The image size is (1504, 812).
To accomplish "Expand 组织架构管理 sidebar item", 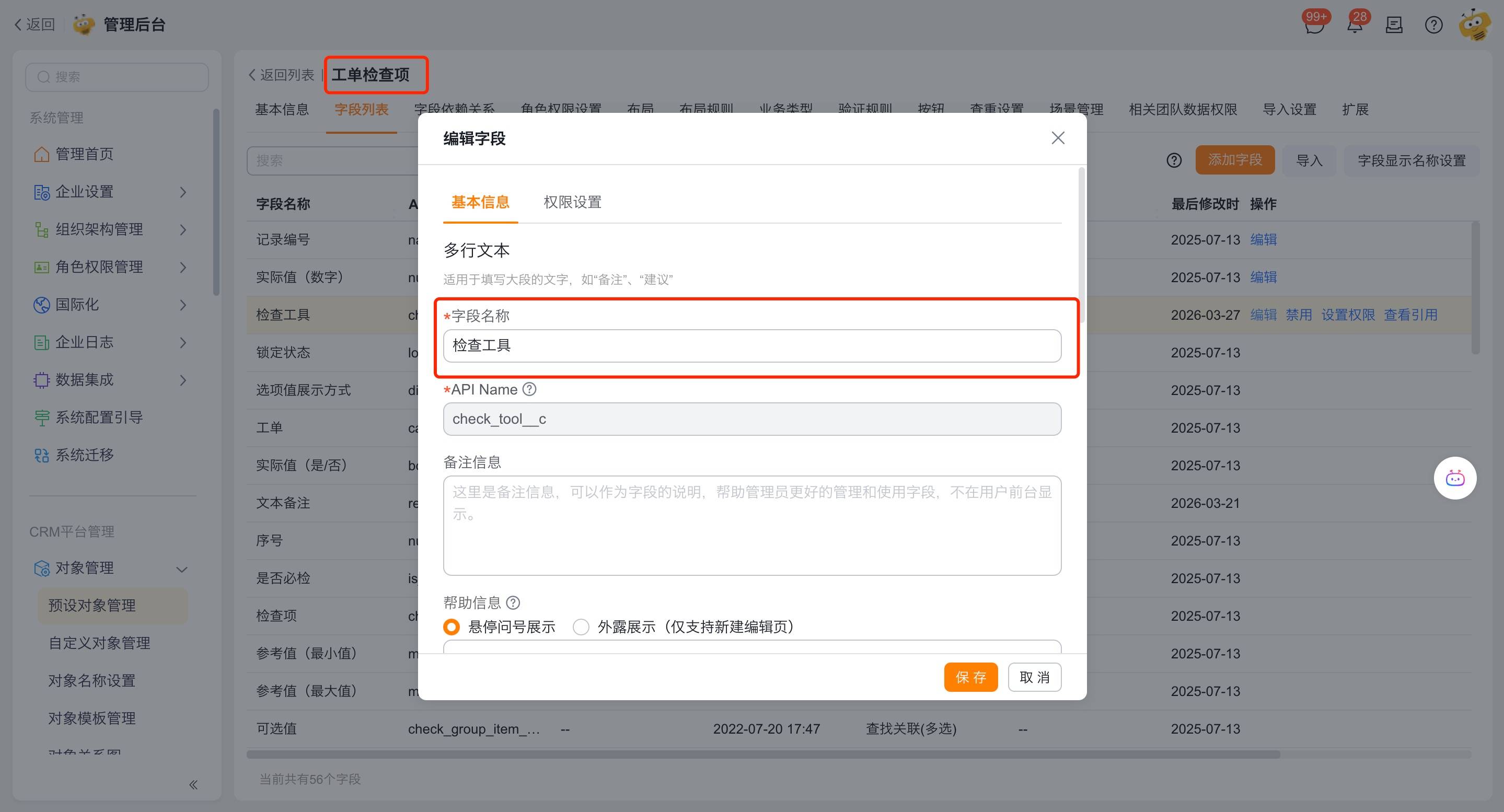I will pos(183,229).
